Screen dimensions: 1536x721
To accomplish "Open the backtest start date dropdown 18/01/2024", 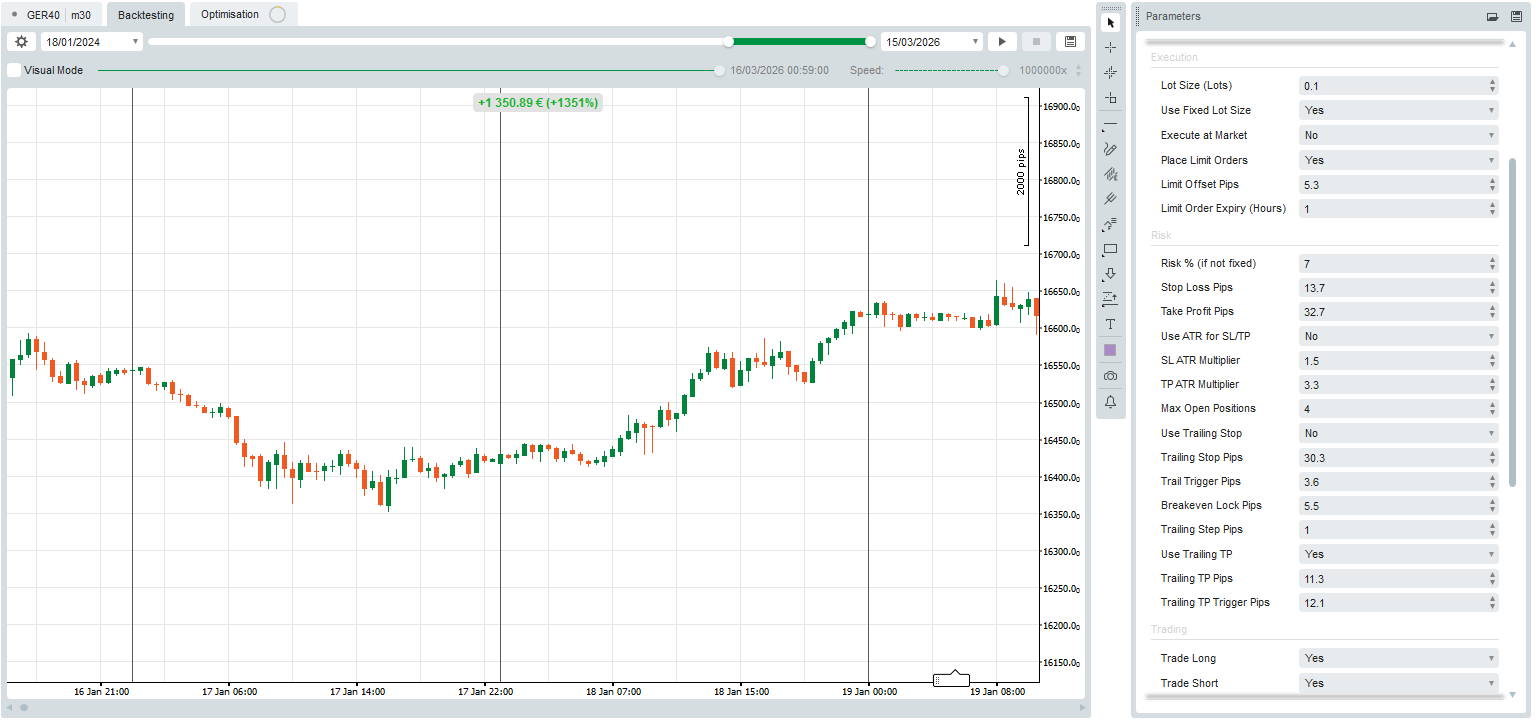I will click(92, 42).
